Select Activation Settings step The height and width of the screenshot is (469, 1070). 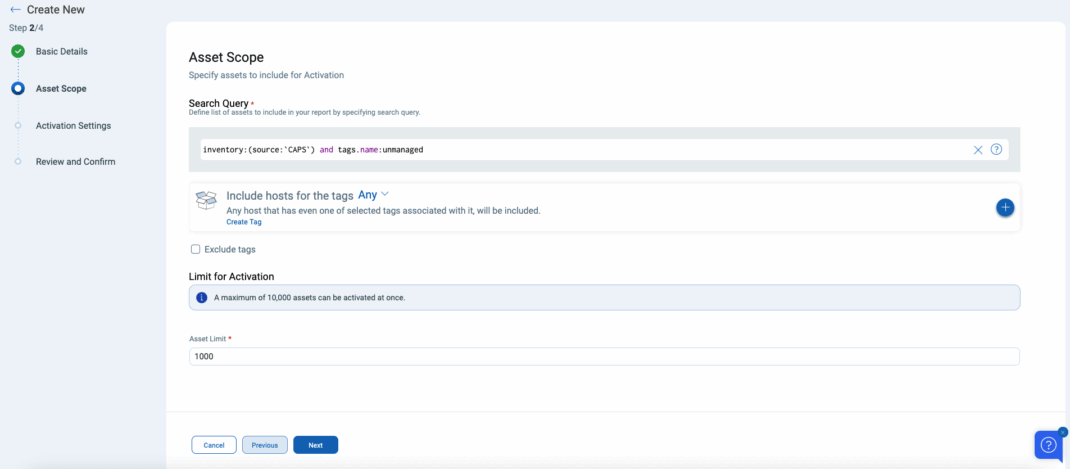point(73,126)
